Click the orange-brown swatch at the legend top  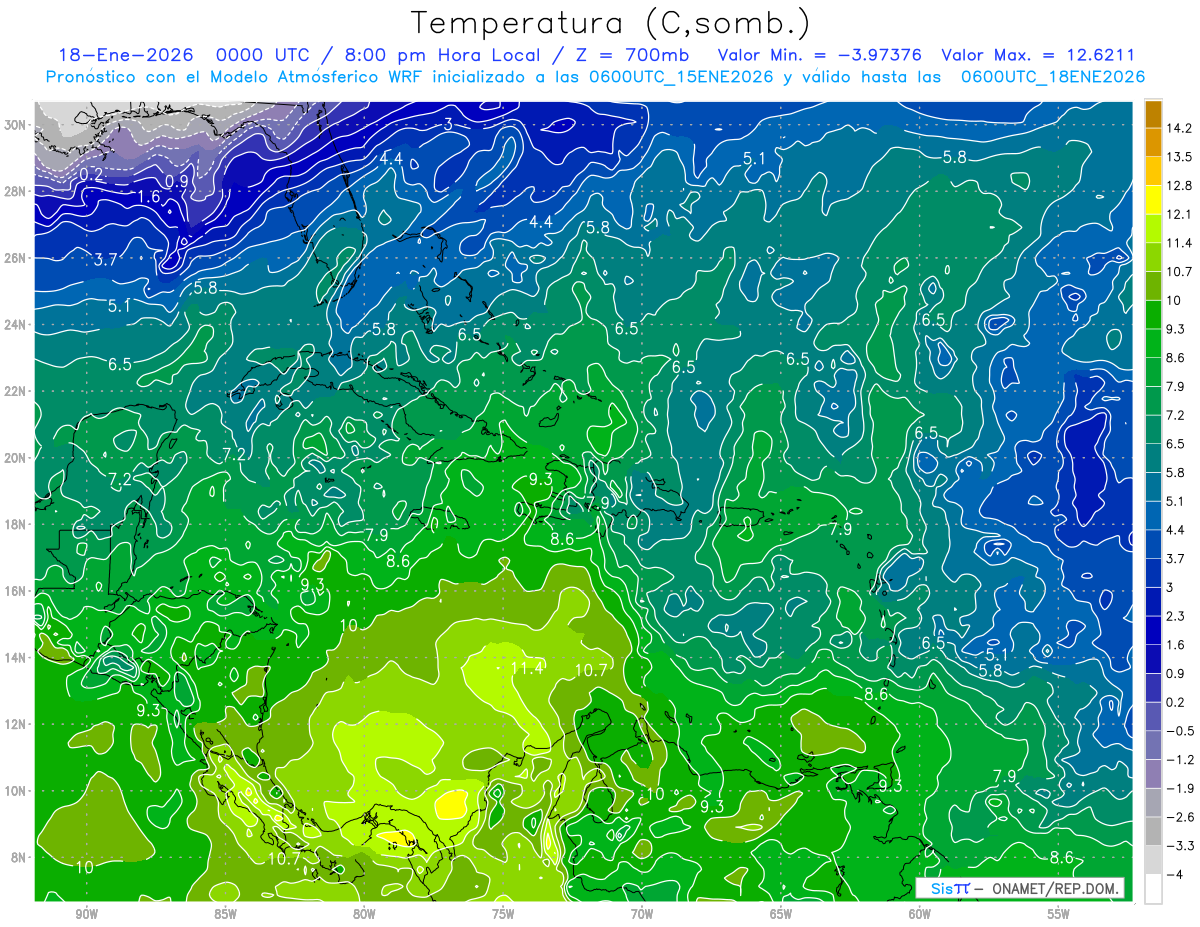click(x=1153, y=114)
